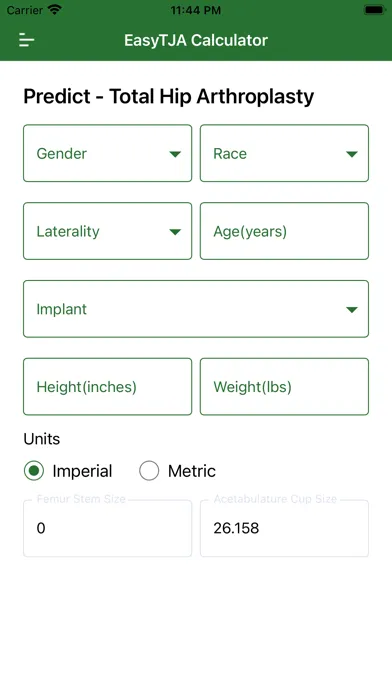Open the Gender dropdown
The image size is (392, 696).
click(x=107, y=153)
